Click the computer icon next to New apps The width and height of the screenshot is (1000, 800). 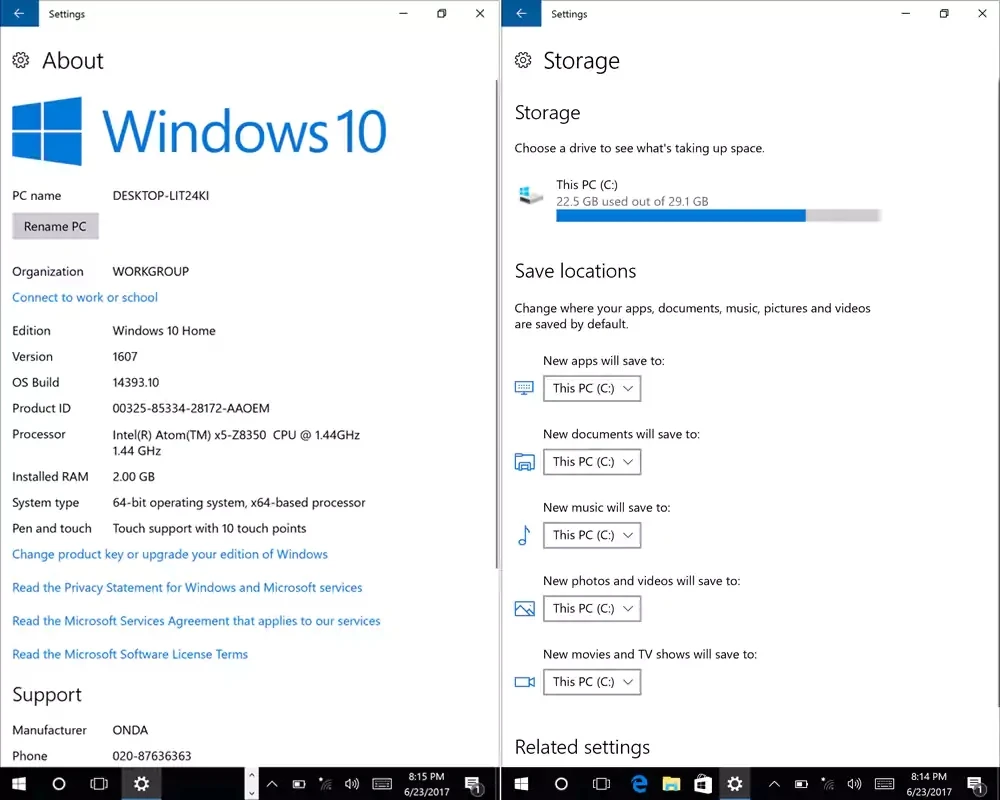click(524, 388)
